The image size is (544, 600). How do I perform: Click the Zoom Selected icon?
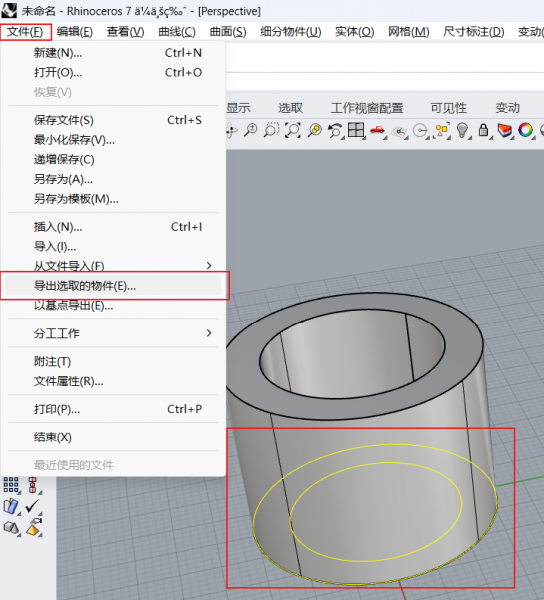pyautogui.click(x=314, y=130)
